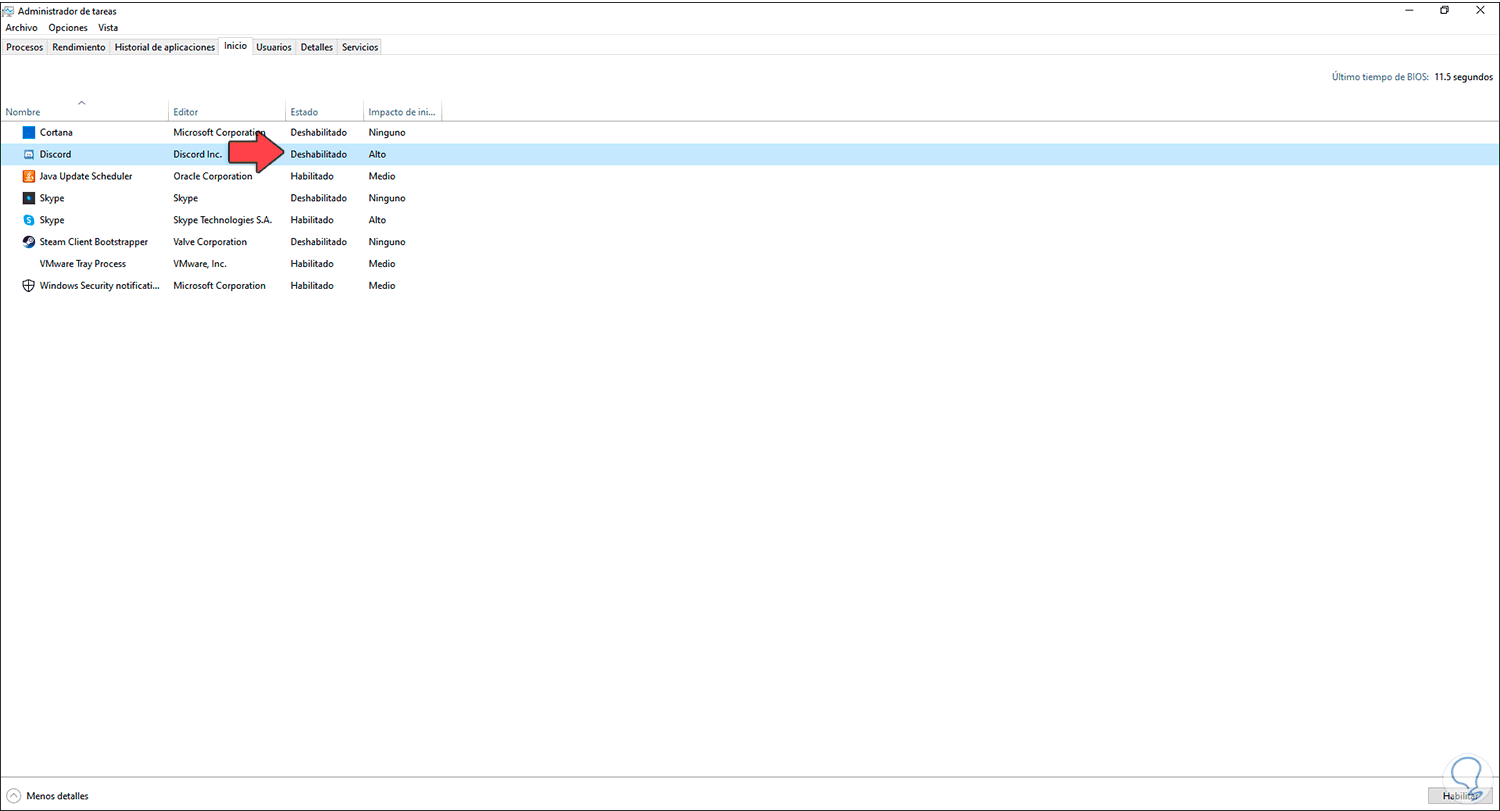Sort by the Impacto de inicio column
Viewport: 1500px width, 811px height.
click(402, 111)
